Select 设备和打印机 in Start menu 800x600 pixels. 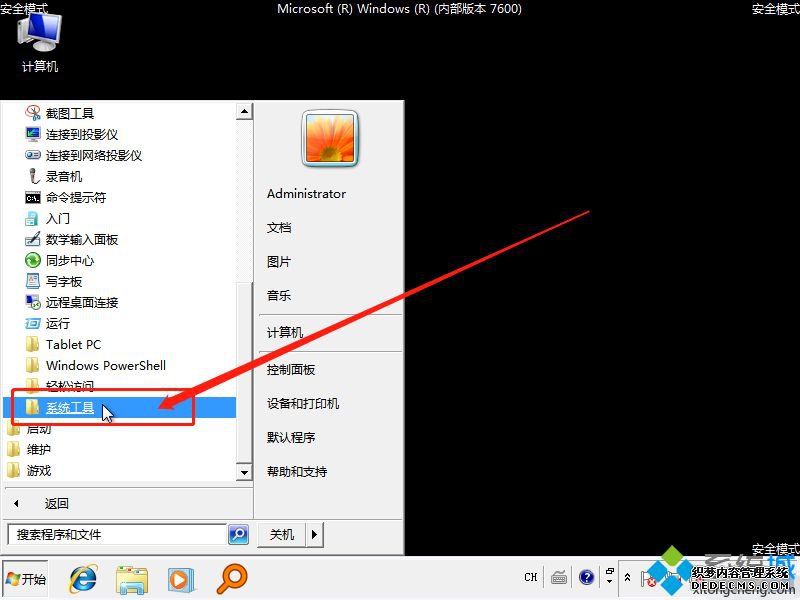click(x=303, y=403)
